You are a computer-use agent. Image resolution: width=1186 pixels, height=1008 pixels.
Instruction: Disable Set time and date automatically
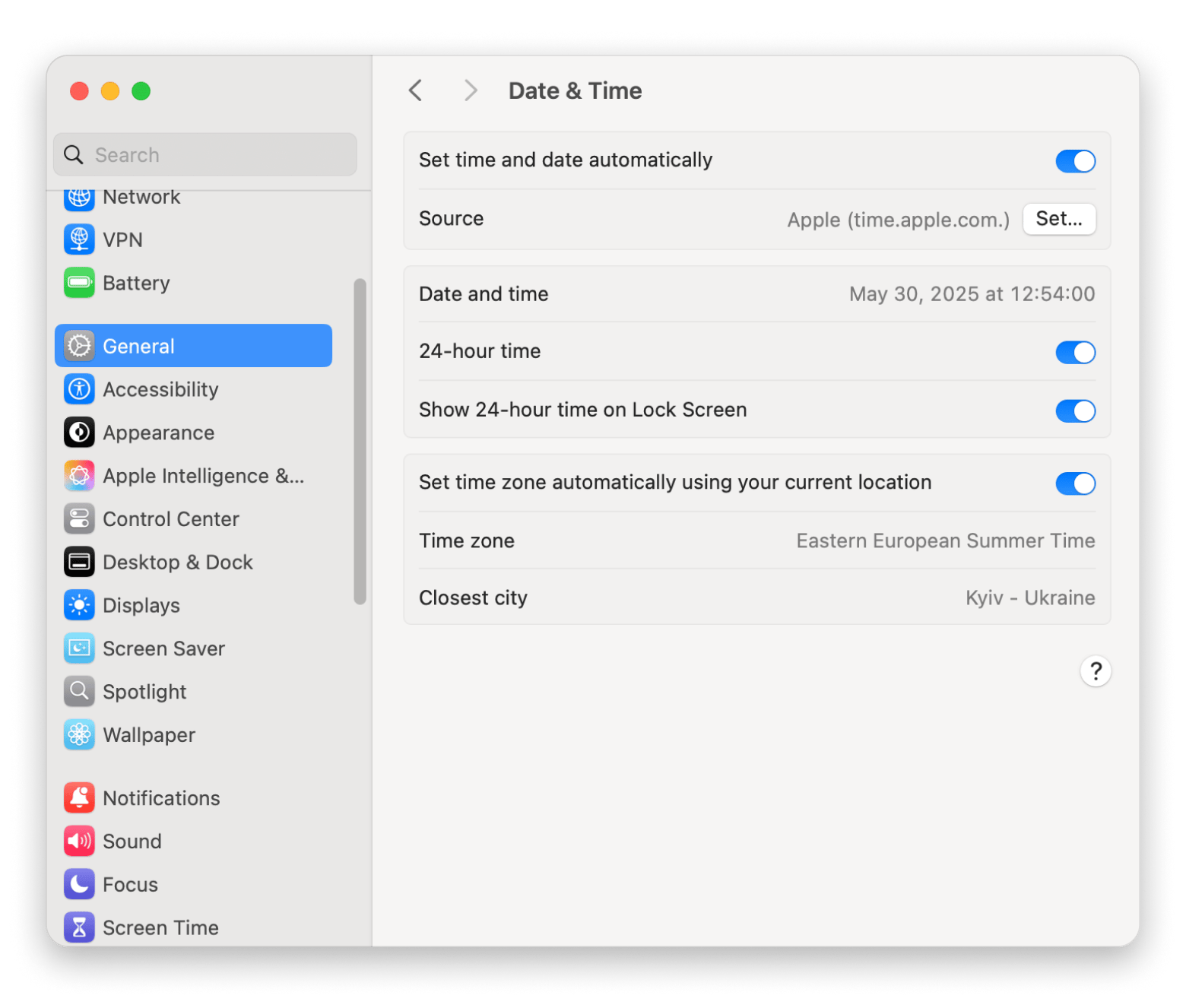pyautogui.click(x=1075, y=161)
